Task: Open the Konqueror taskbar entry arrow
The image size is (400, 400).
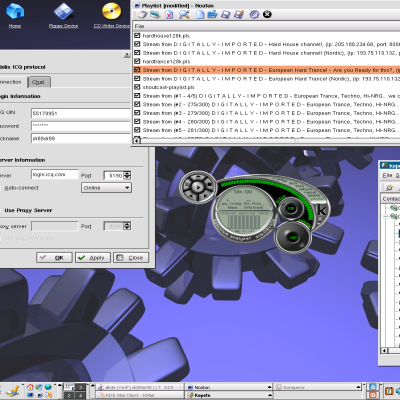Action: (358, 387)
